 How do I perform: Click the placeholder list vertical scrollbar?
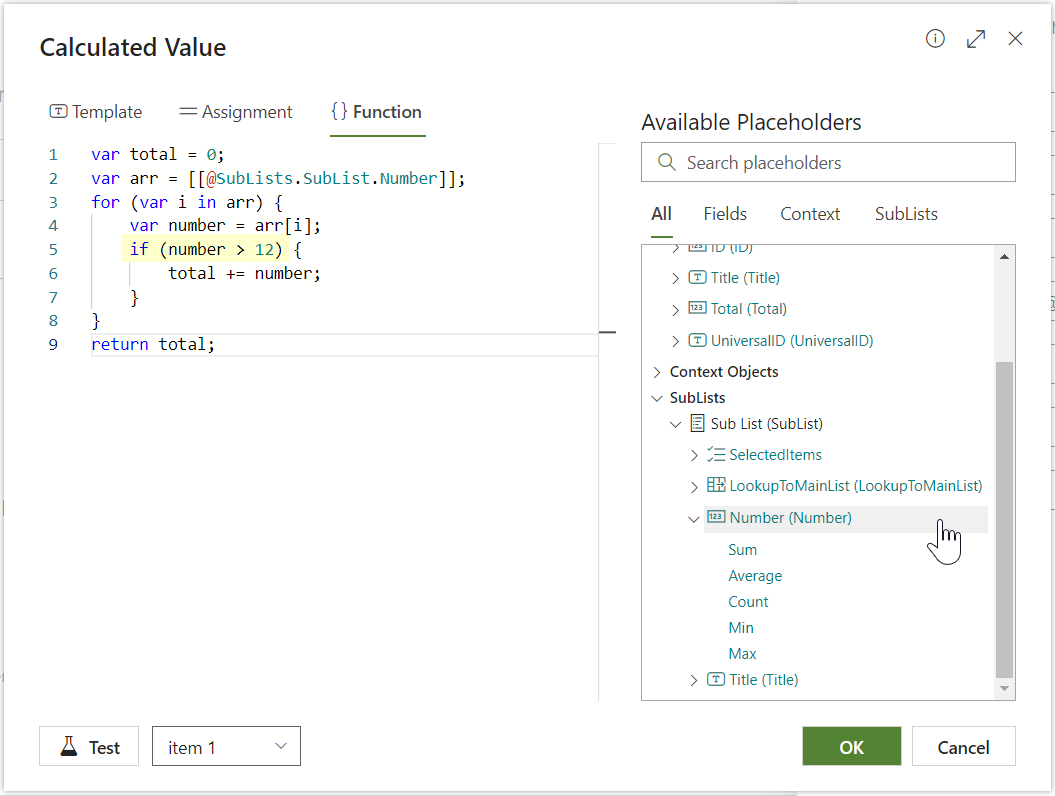[x=1005, y=518]
